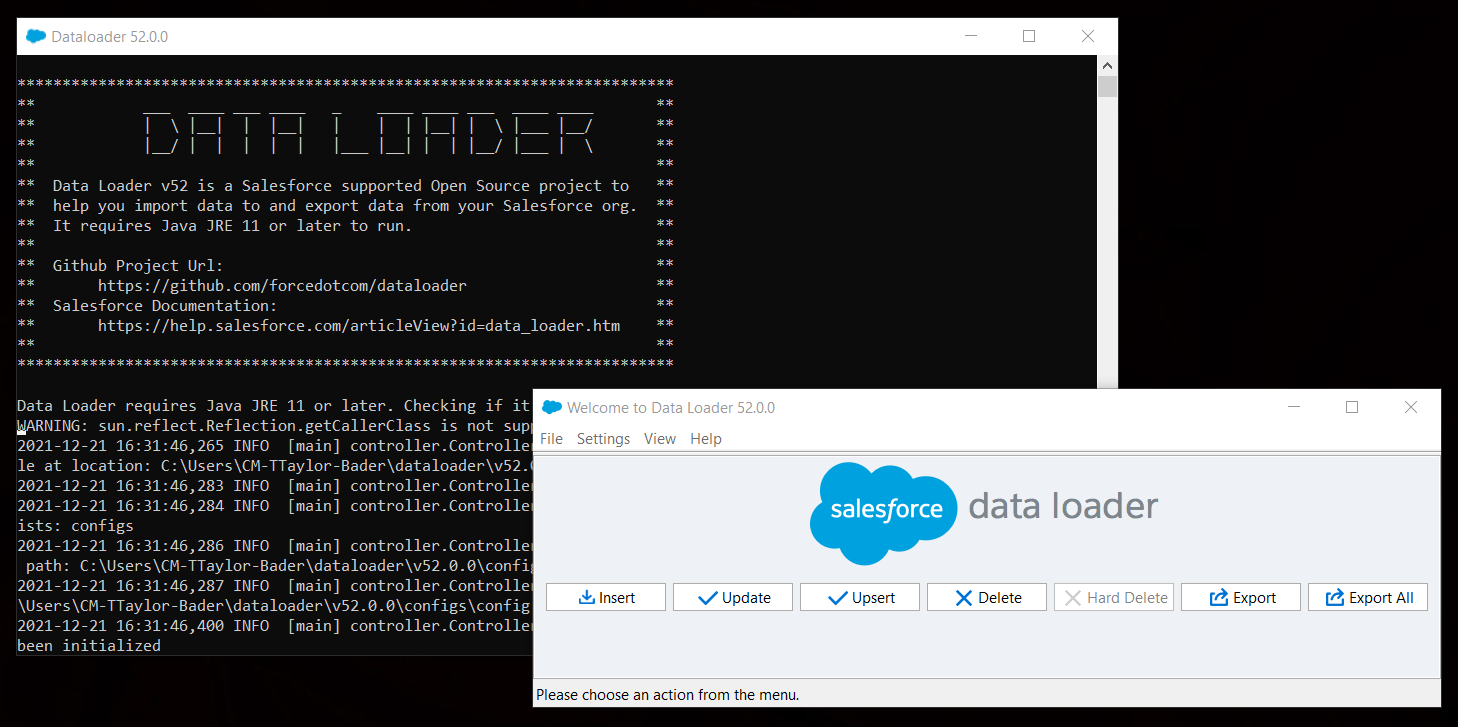1458x727 pixels.
Task: Click the Export All button
Action: 1368,597
